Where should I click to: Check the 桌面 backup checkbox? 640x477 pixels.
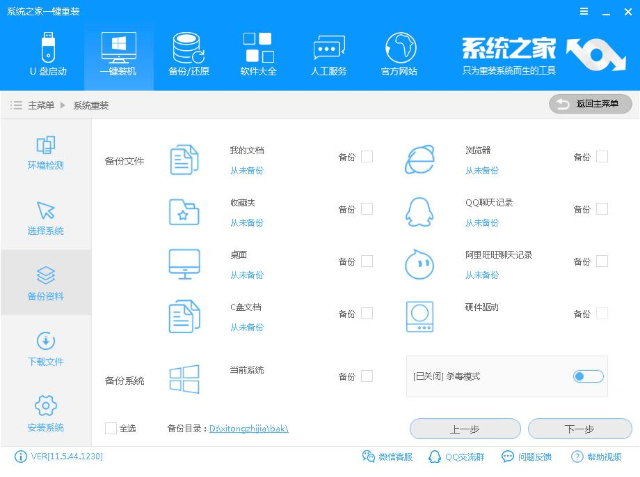click(367, 261)
